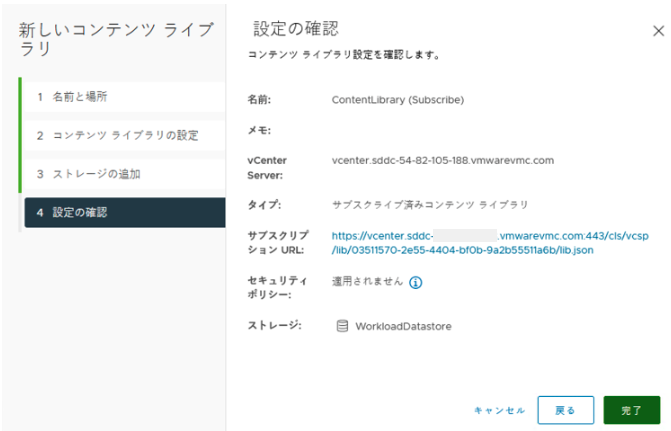This screenshot has height=431, width=671.
Task: Click the サブスクライブ済みコンテンツ ライブラリ type value
Action: pos(430,205)
